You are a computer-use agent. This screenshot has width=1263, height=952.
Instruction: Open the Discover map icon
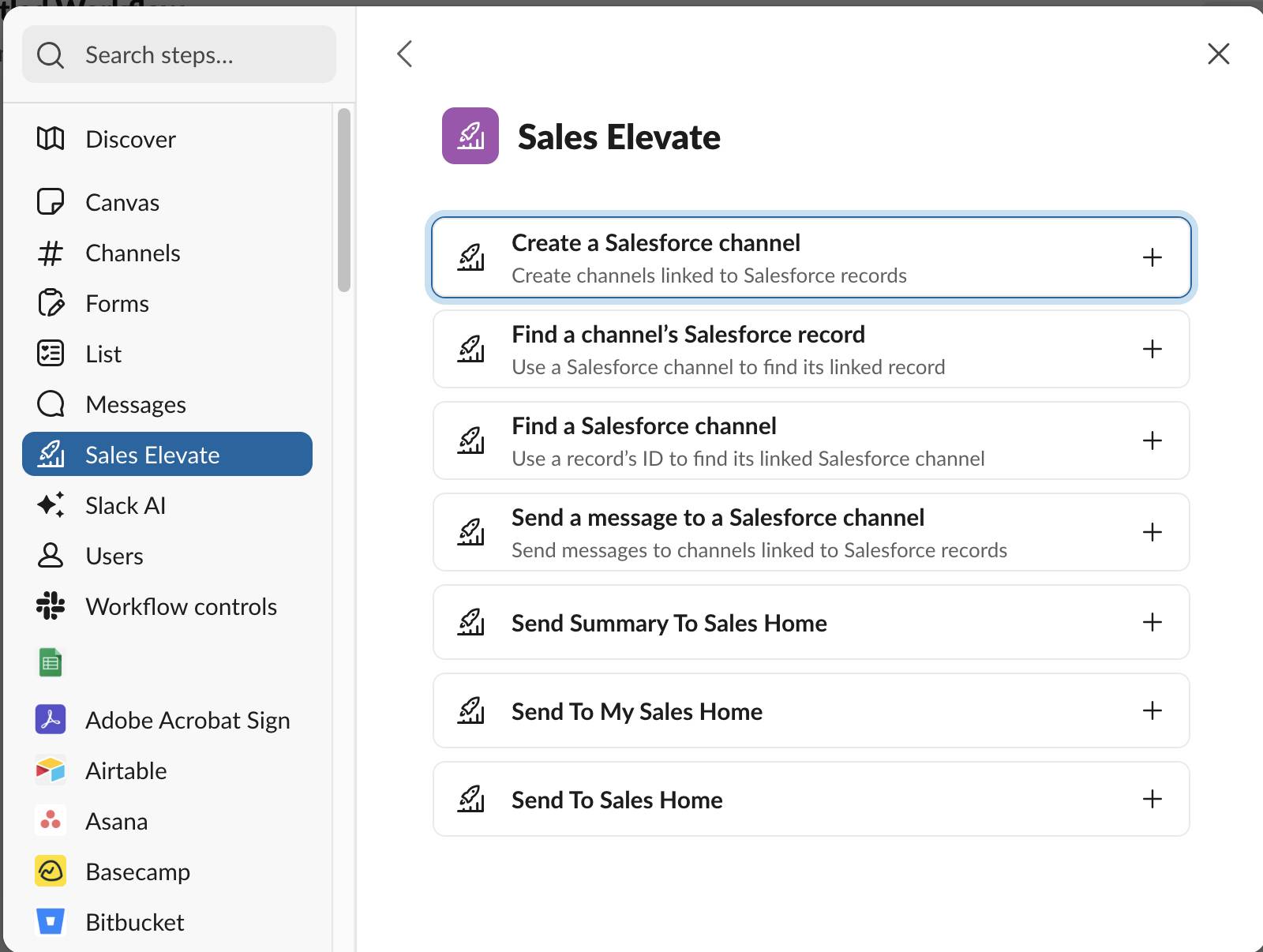(51, 139)
